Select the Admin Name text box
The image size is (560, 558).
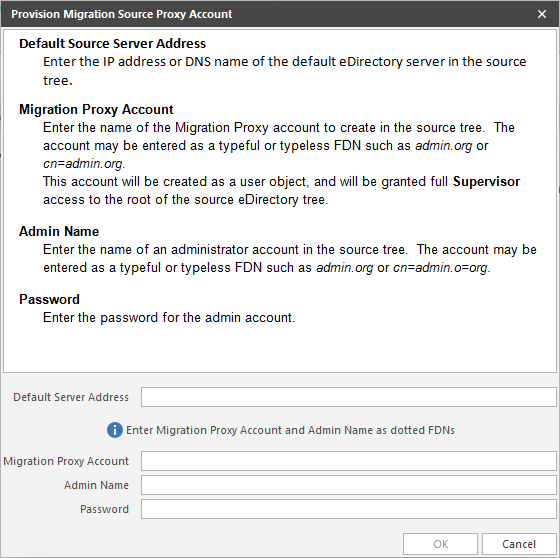pyautogui.click(x=349, y=485)
